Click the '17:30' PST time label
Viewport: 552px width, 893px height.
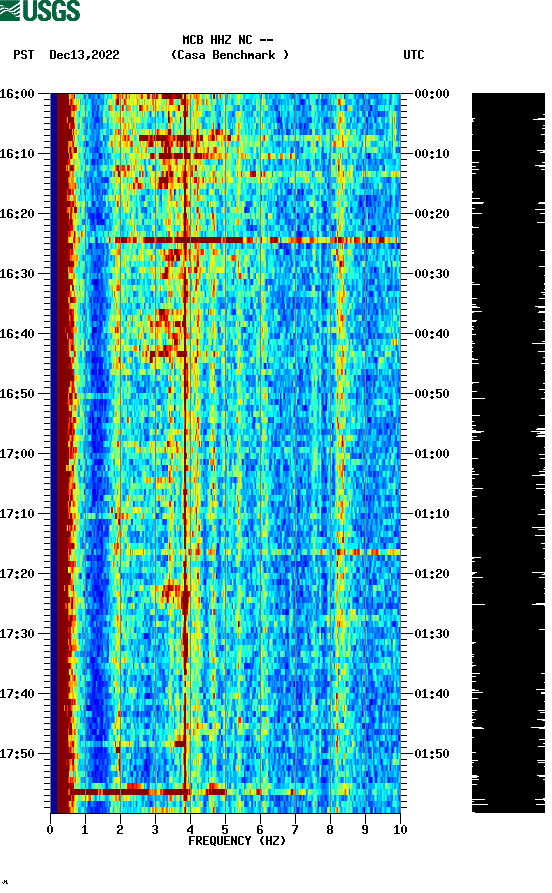[17, 634]
